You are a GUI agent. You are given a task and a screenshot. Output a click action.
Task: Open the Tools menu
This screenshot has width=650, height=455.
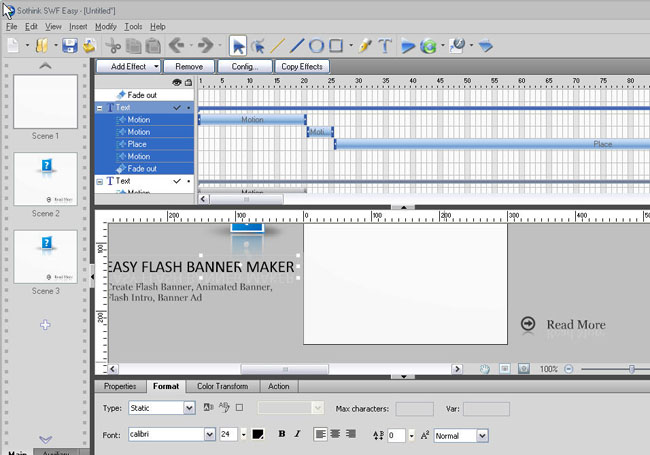pos(133,27)
